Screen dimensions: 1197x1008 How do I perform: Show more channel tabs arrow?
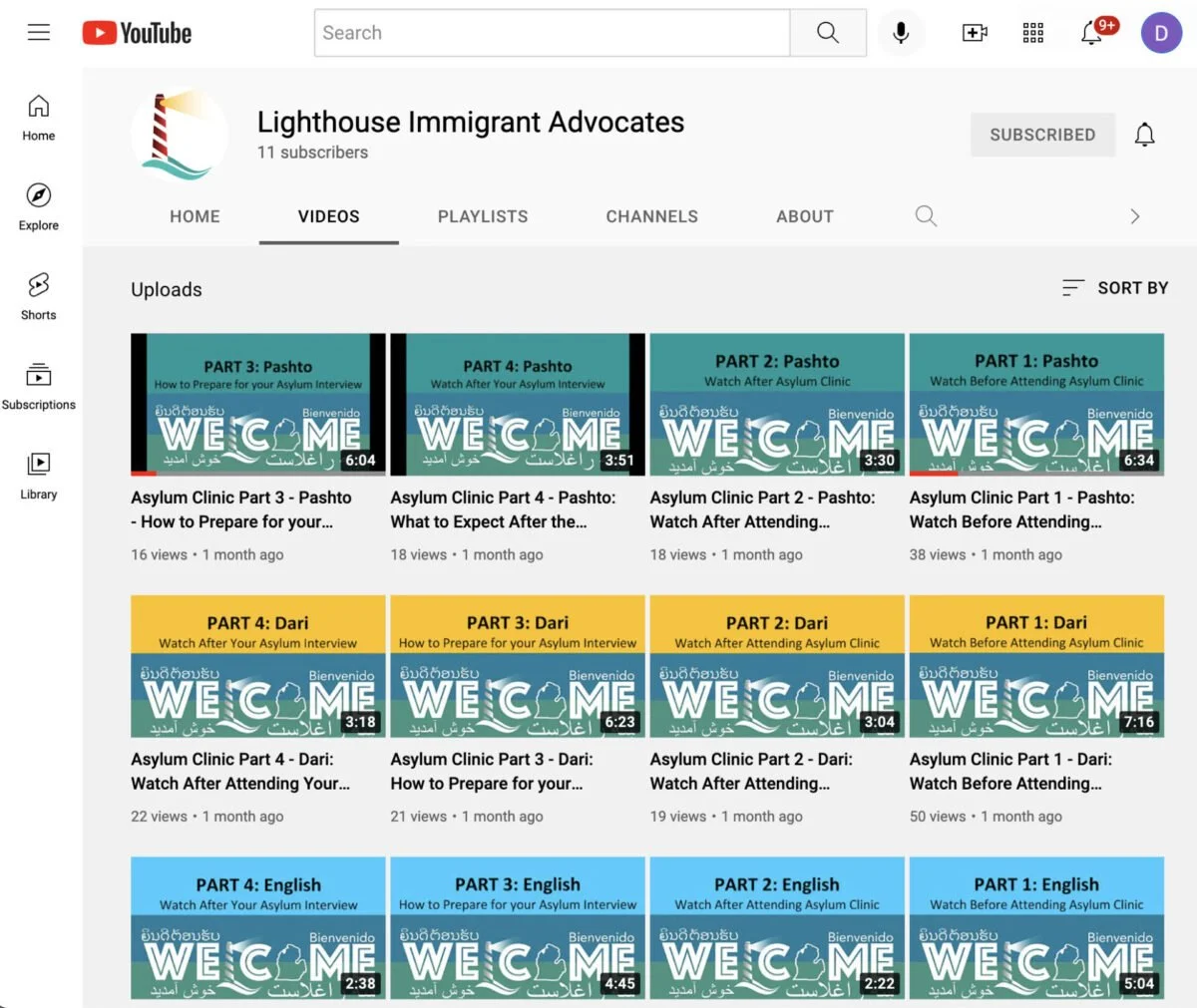click(1134, 215)
